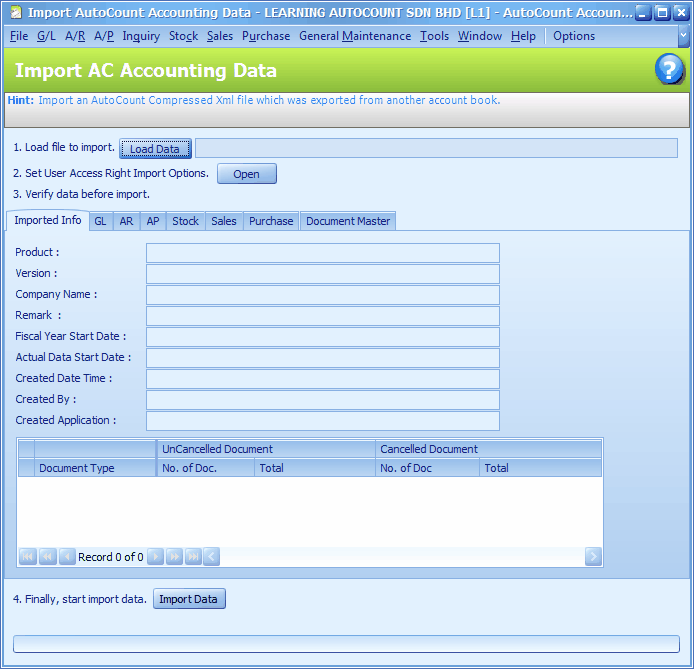Go to first record in navigator
Viewport: 694px width, 669px height.
click(x=27, y=557)
